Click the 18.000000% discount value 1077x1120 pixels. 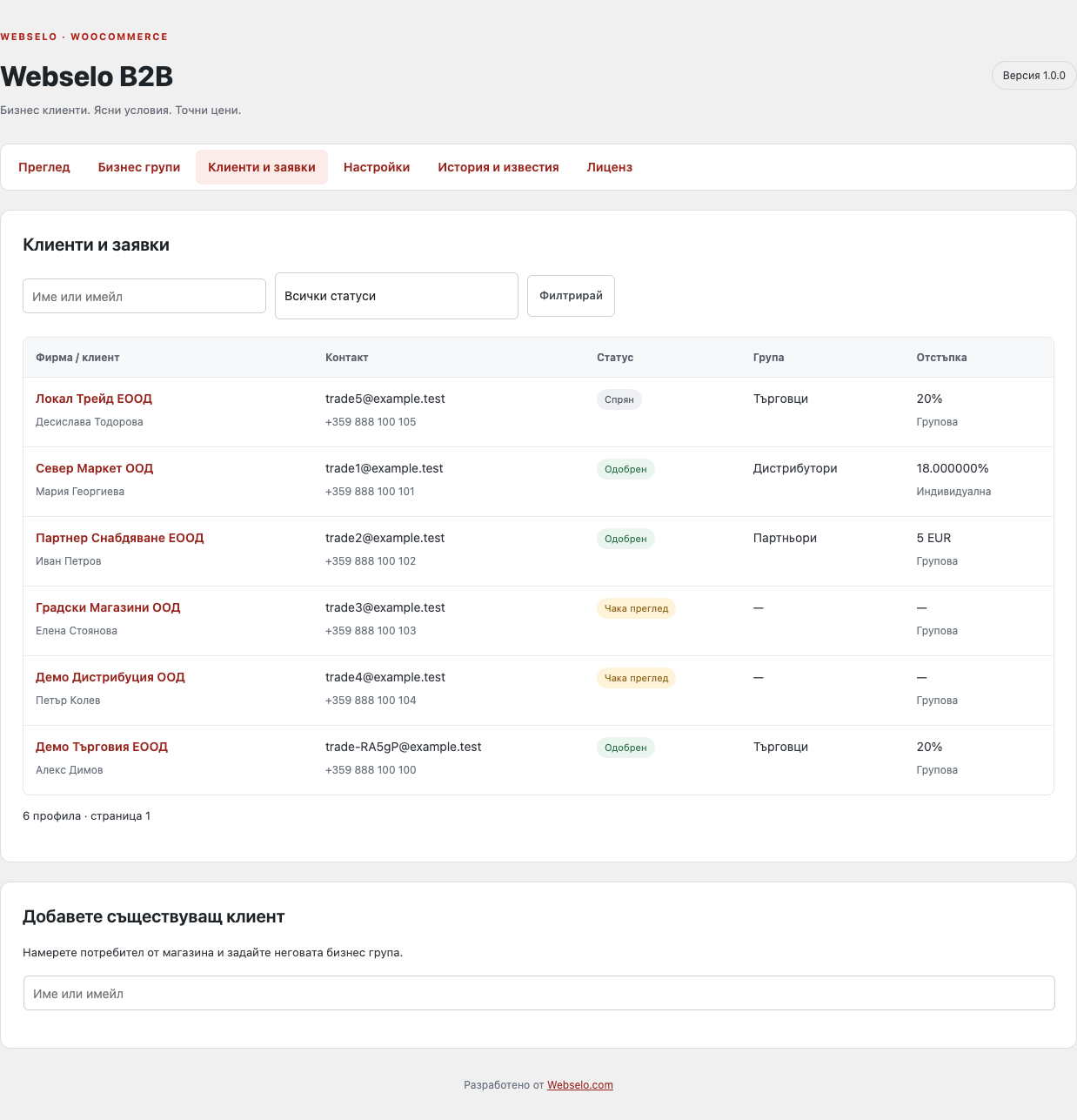953,468
